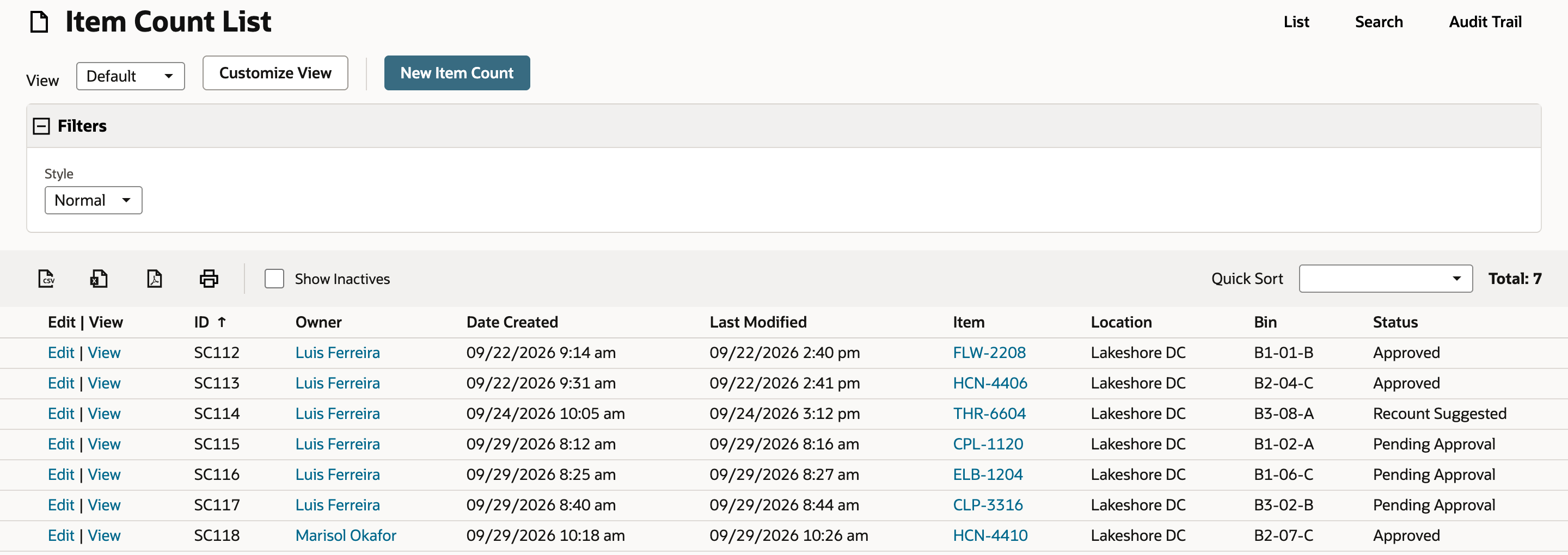Click the Total: 7 count text
Screen dimensions: 1568x555
tap(1515, 279)
